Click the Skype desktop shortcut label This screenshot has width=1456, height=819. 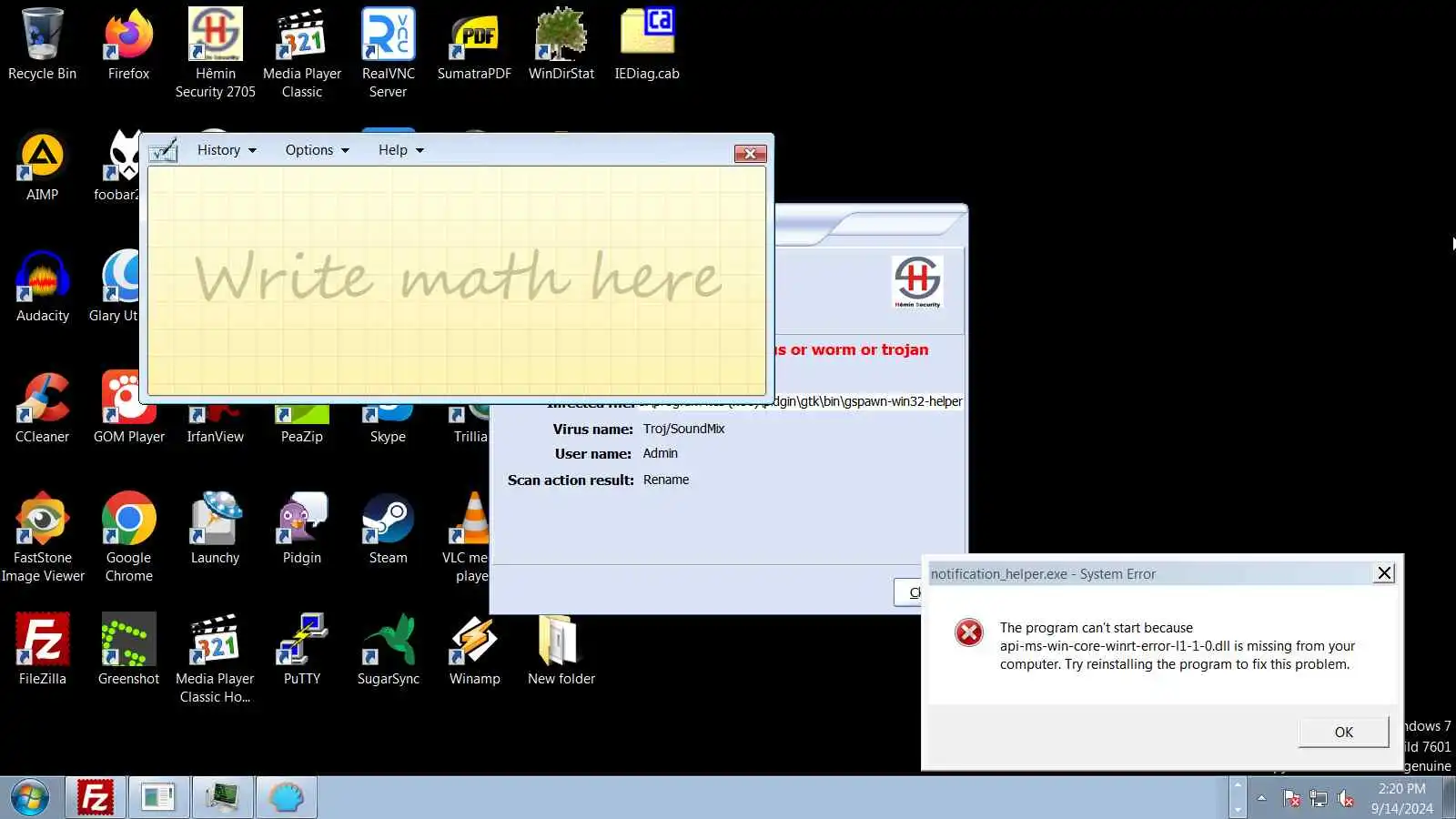point(388,437)
